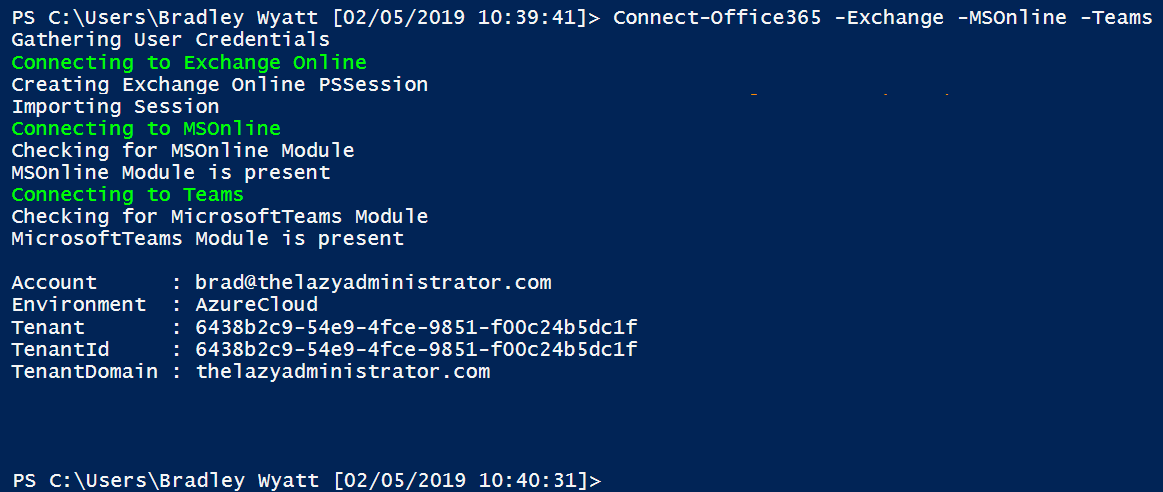Click MSOnline Module is present text
Image resolution: width=1163 pixels, height=492 pixels.
click(x=171, y=173)
